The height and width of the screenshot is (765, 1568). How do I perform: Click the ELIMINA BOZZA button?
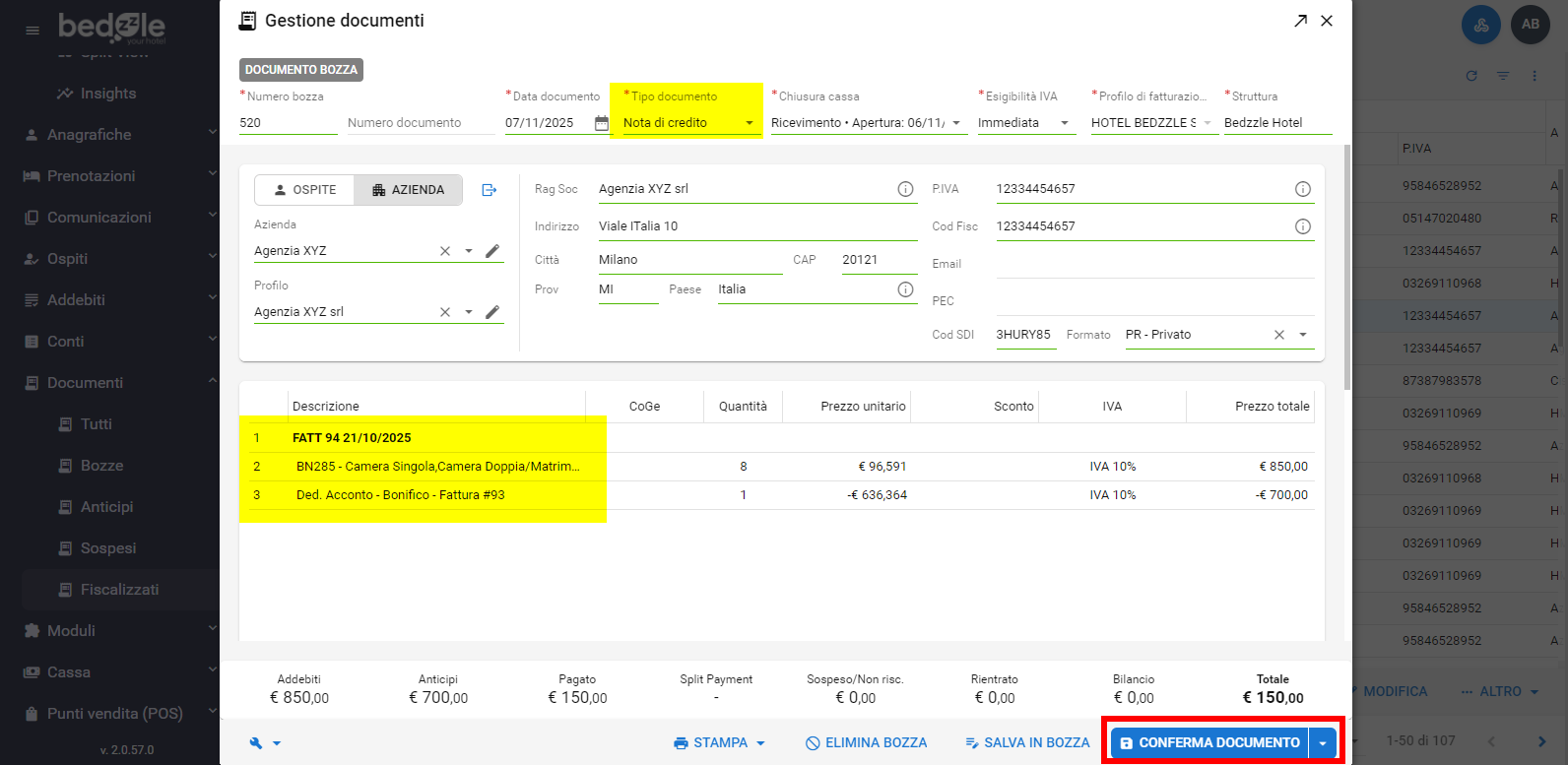point(866,743)
